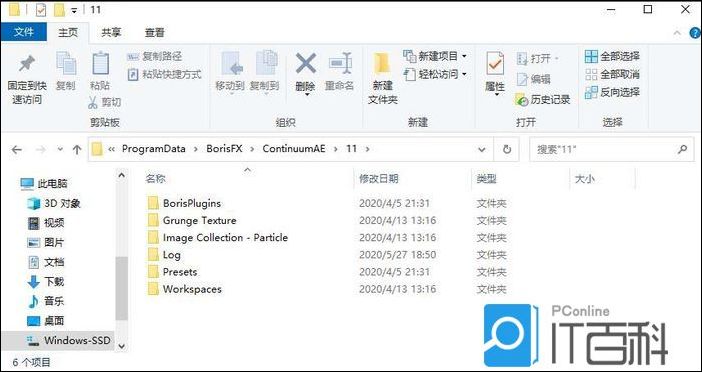The height and width of the screenshot is (372, 702).
Task: Click ProgramData in the address bar
Action: coord(154,149)
